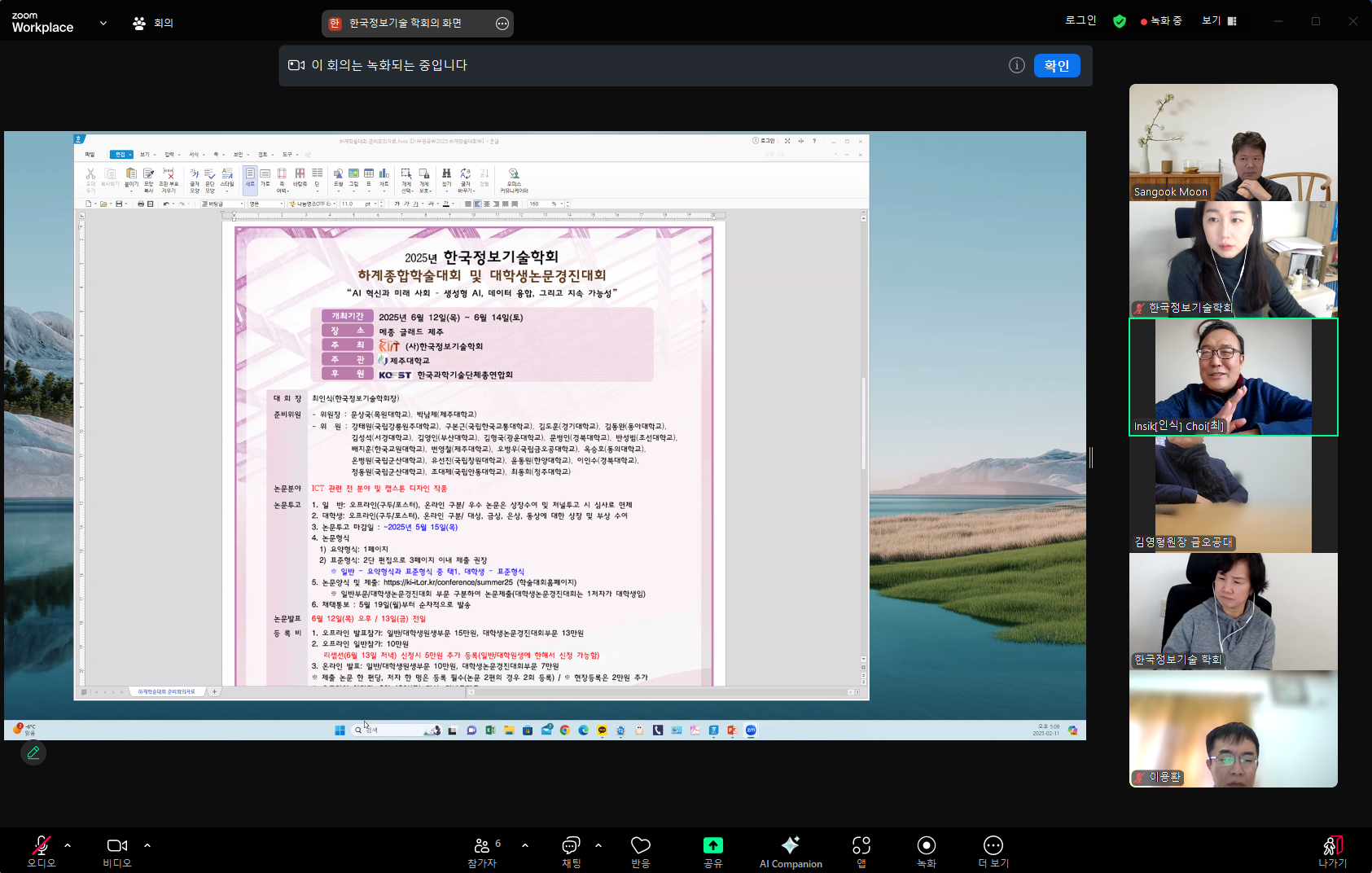Select Sangook Moon's video thumbnail
This screenshot has width=1372, height=873.
pos(1233,143)
